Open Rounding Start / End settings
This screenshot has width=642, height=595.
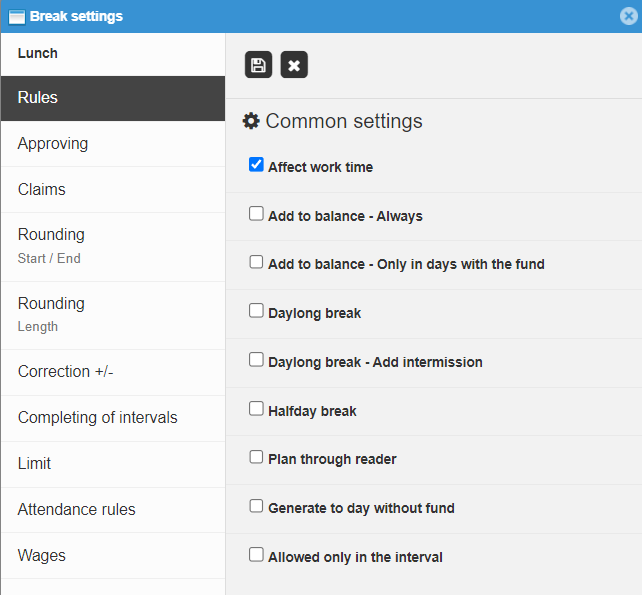coord(113,247)
